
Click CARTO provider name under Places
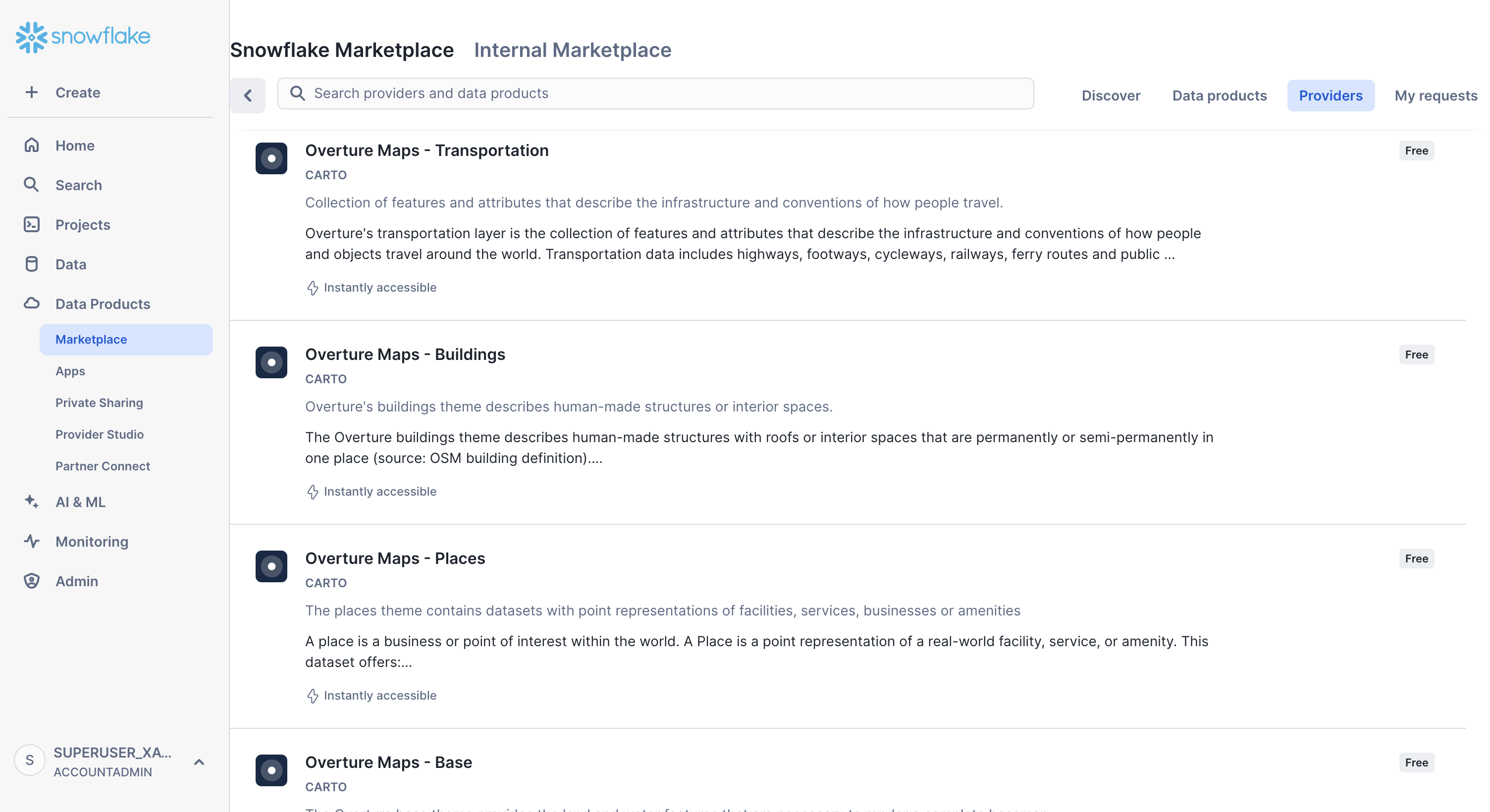tap(325, 583)
